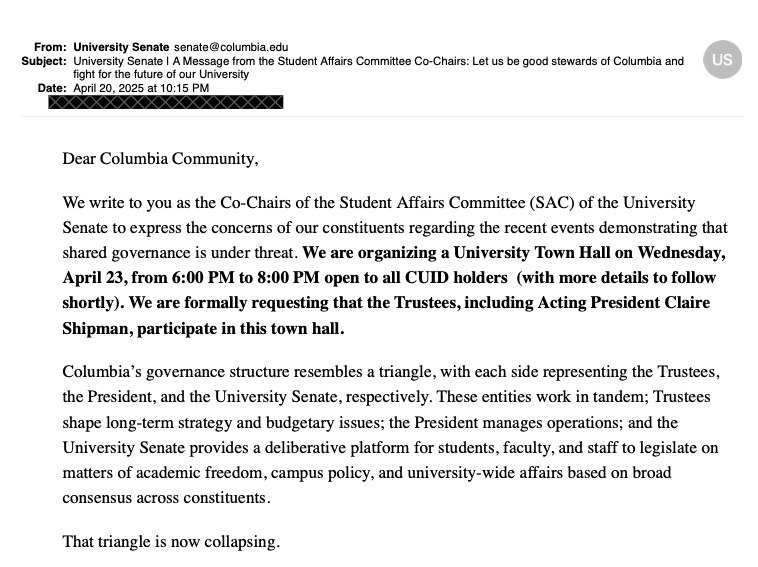Image resolution: width=758 pixels, height=567 pixels.
Task: Click the email subject line text
Action: pos(378,61)
